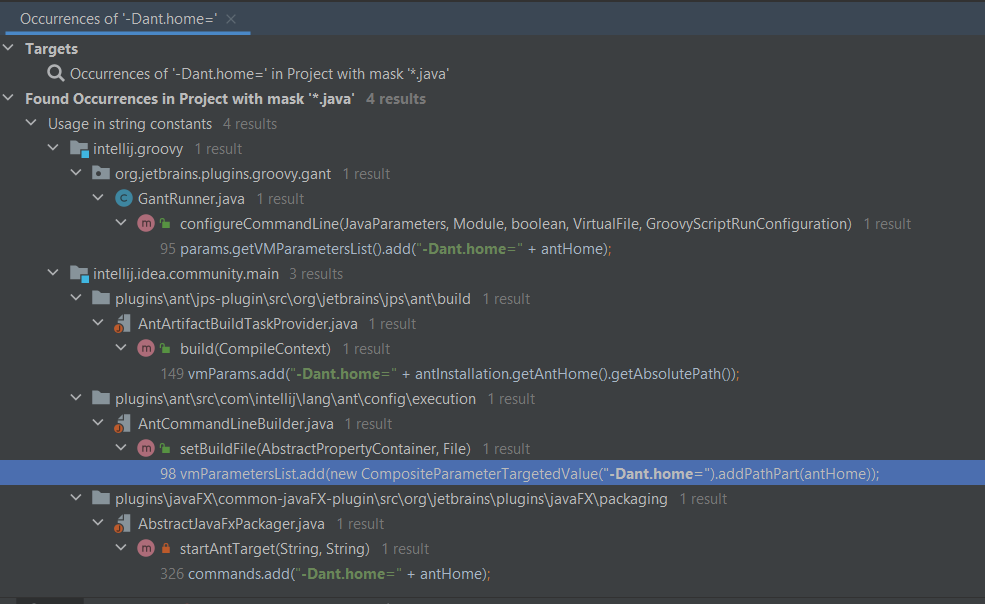Viewport: 985px width, 604px height.
Task: Select 'Usage in string constants' row
Action: click(130, 124)
